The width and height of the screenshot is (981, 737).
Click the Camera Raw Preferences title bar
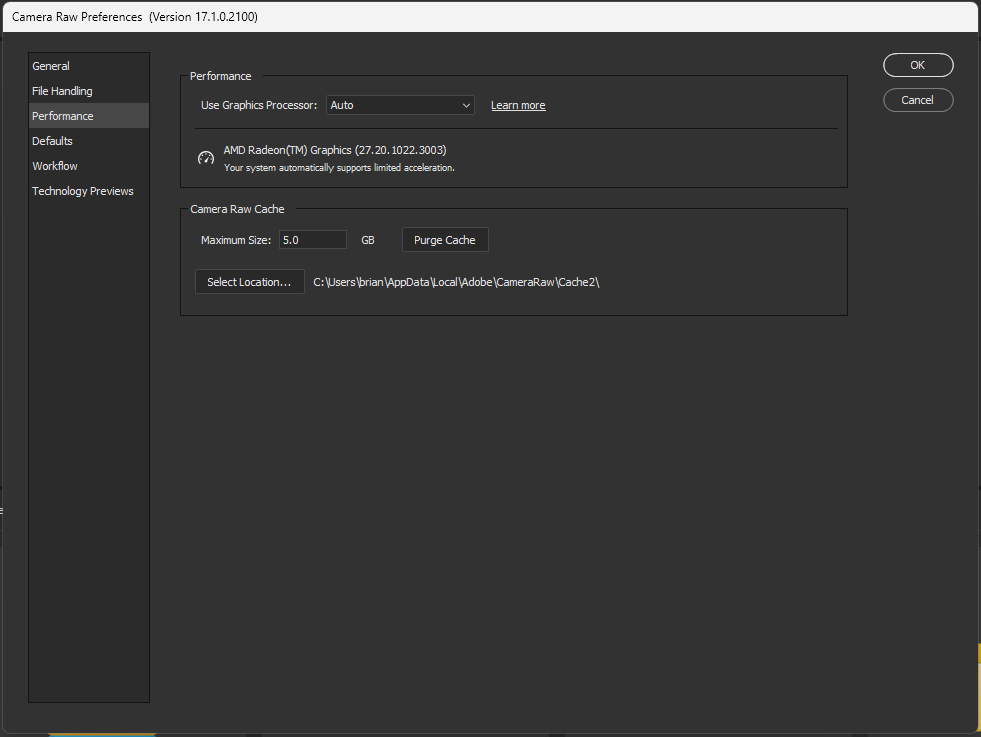coord(400,17)
